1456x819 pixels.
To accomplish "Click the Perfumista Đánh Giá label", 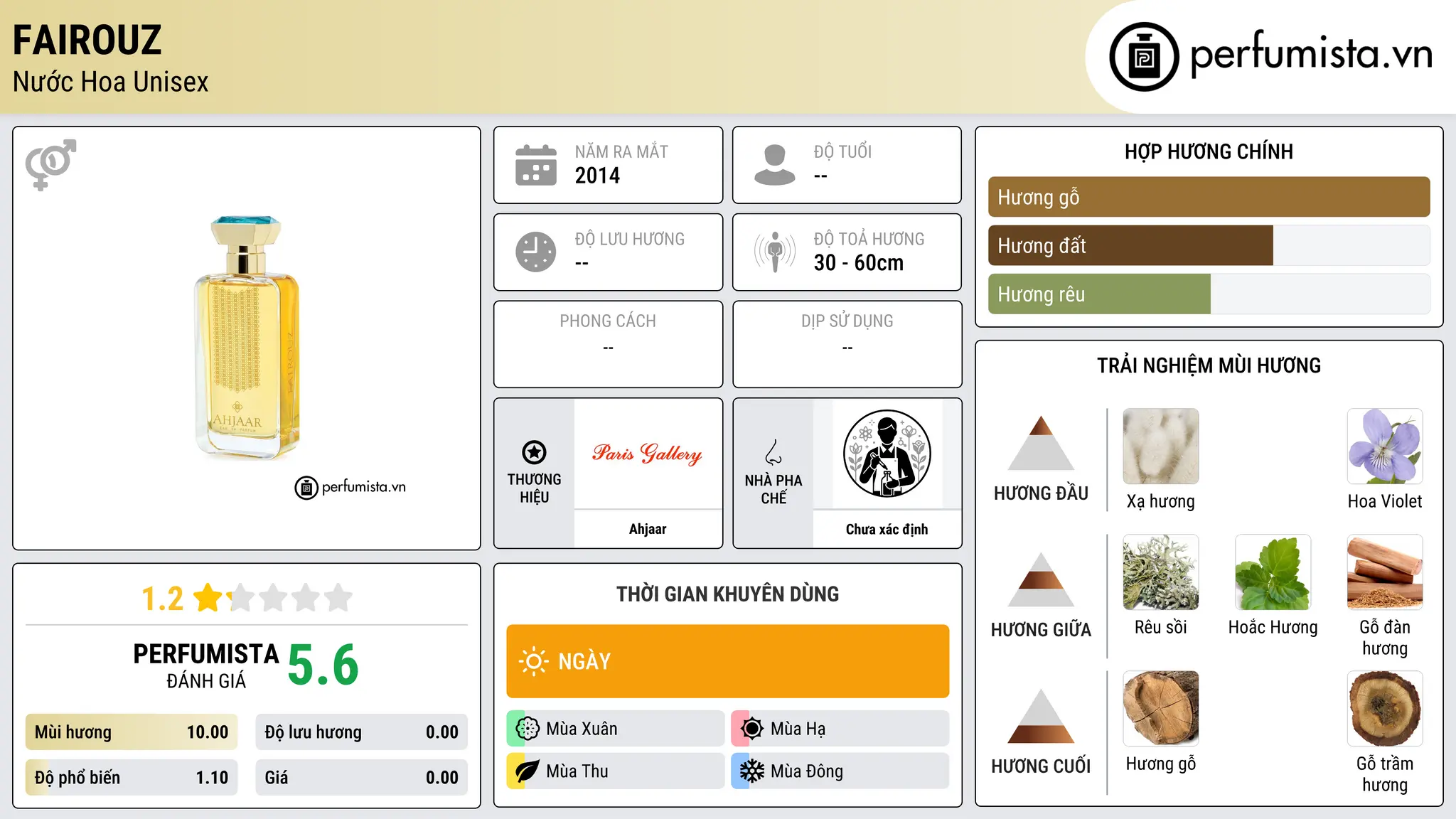I will click(206, 665).
